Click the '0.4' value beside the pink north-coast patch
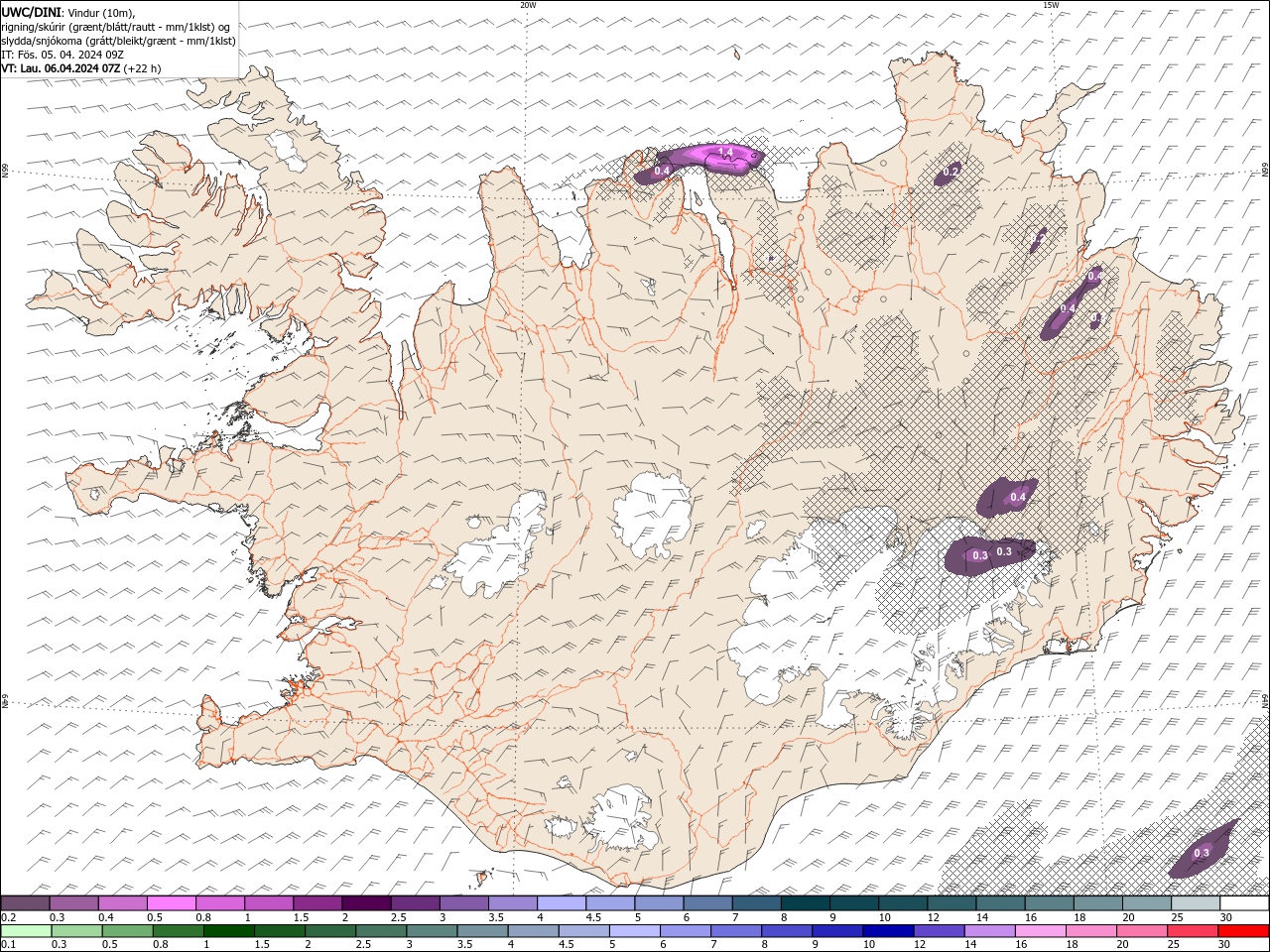The height and width of the screenshot is (952, 1270). pos(663,171)
